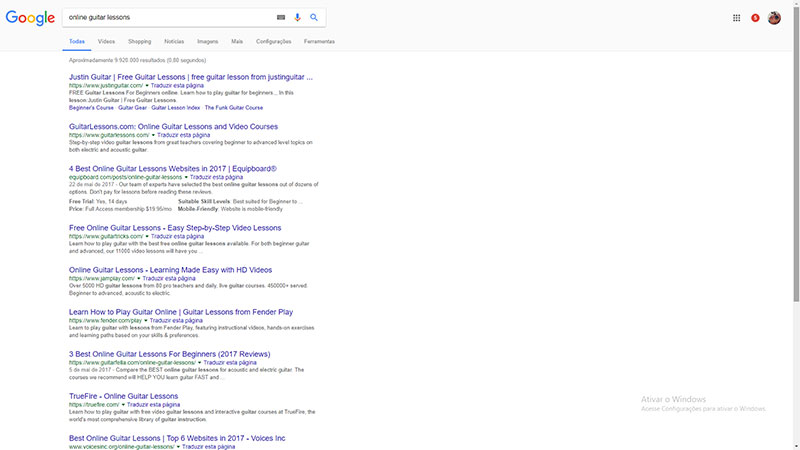Screen dimensions: 800x450
Task: Click Traduzir esta página for jamplay.com
Action: click(x=169, y=279)
